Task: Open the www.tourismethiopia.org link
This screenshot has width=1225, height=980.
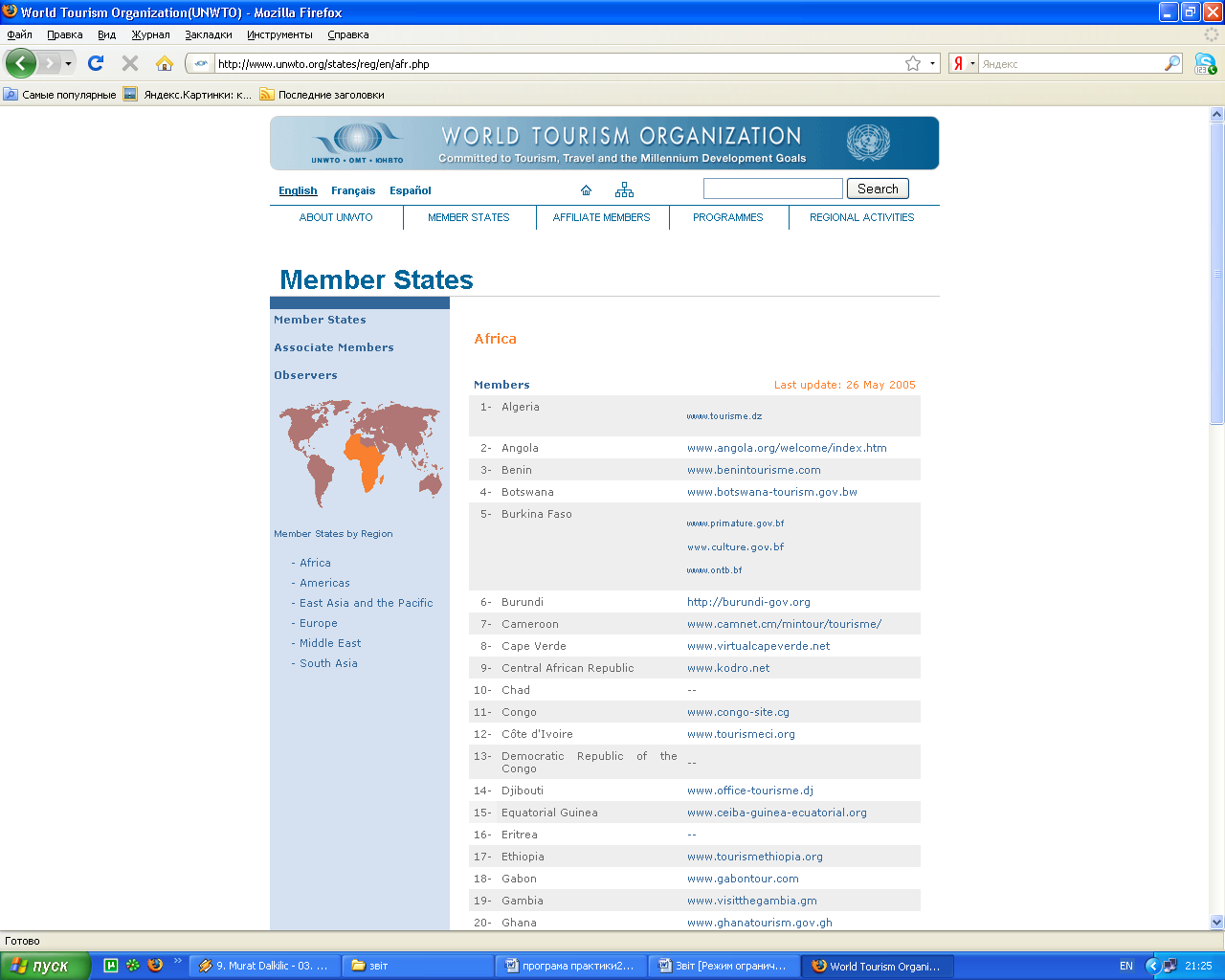Action: (x=755, y=857)
